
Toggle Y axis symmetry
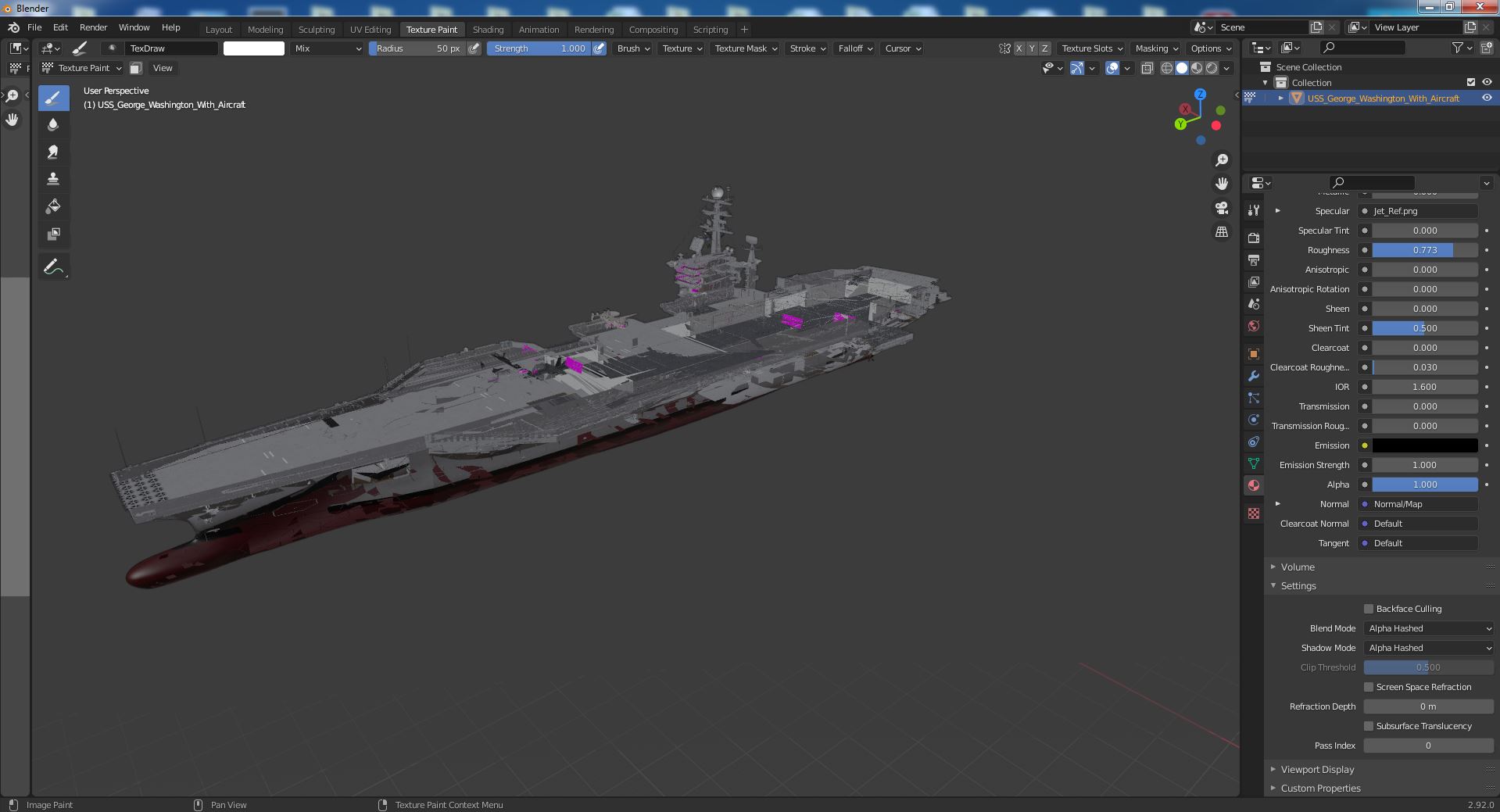(x=1032, y=48)
